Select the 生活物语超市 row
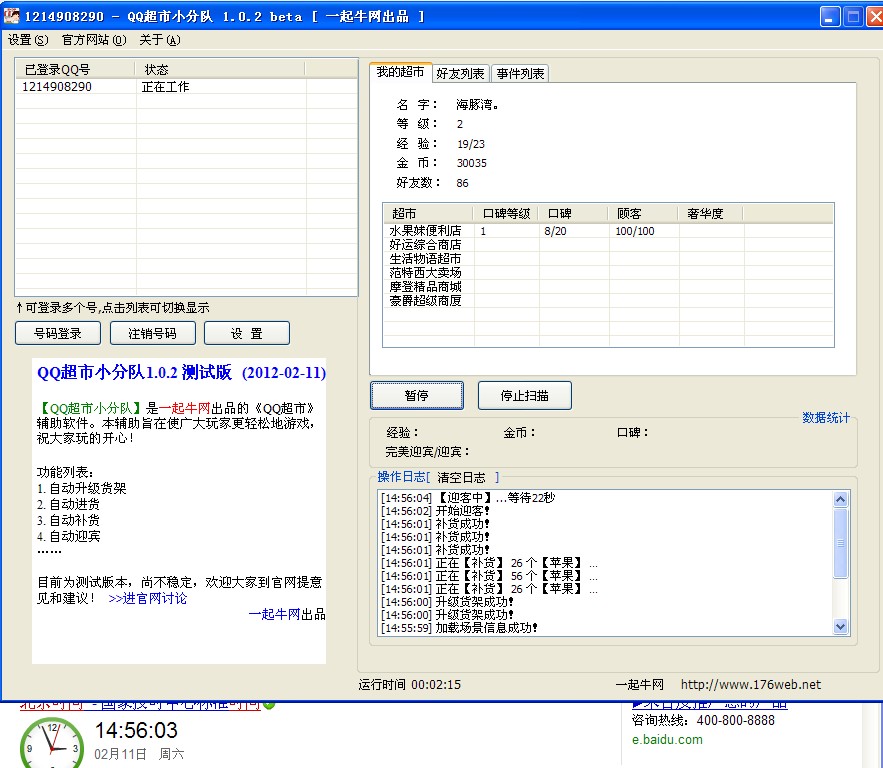Image resolution: width=883 pixels, height=768 pixels. click(x=608, y=259)
